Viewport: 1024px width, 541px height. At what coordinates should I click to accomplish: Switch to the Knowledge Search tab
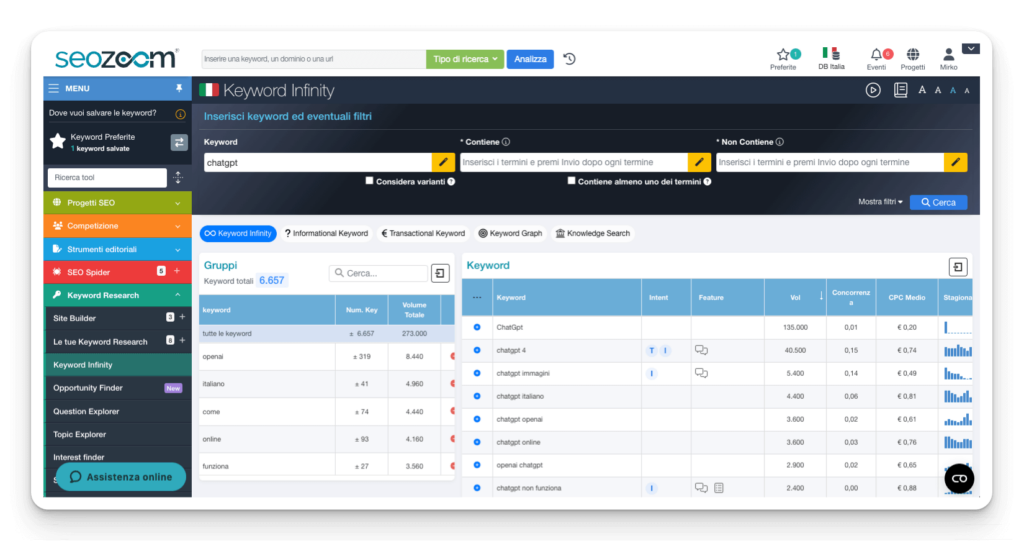593,233
